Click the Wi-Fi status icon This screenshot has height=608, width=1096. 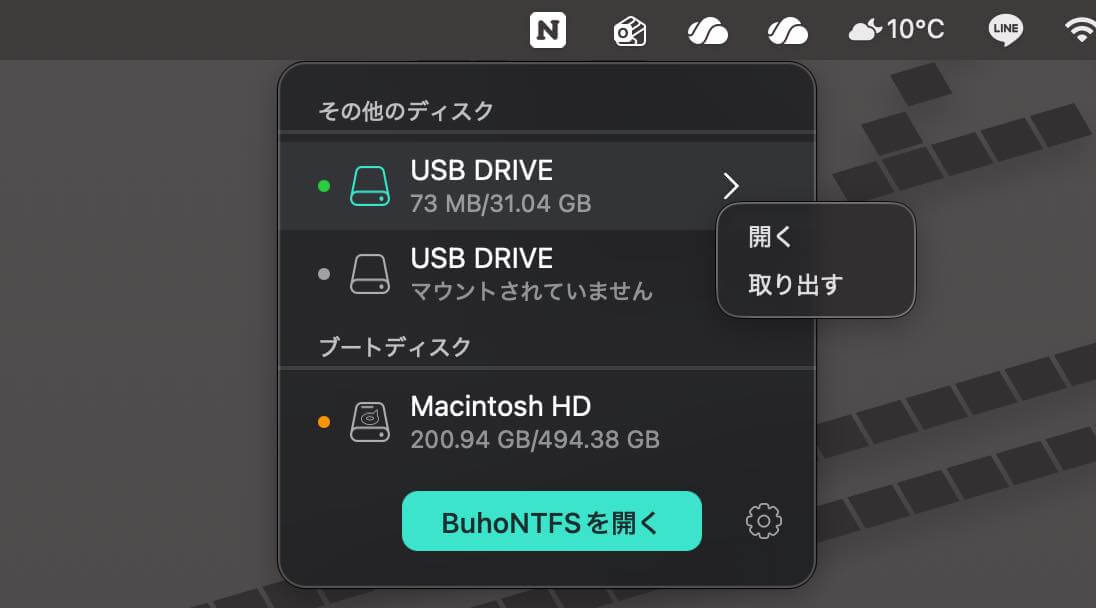1078,29
